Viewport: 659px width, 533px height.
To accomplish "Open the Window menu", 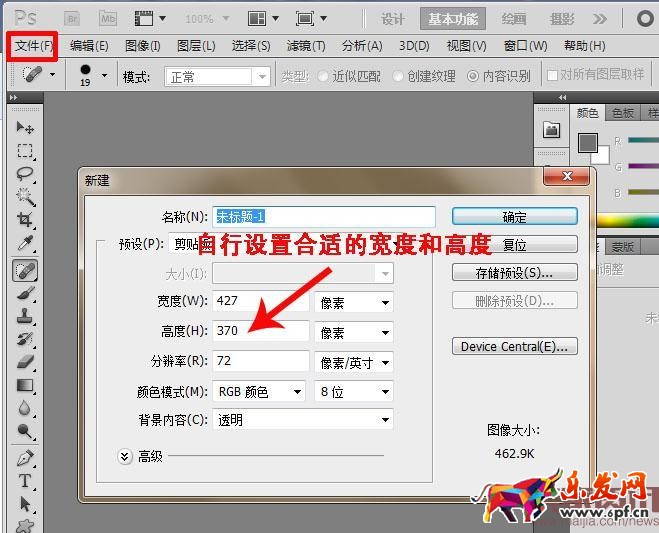I will (x=525, y=45).
